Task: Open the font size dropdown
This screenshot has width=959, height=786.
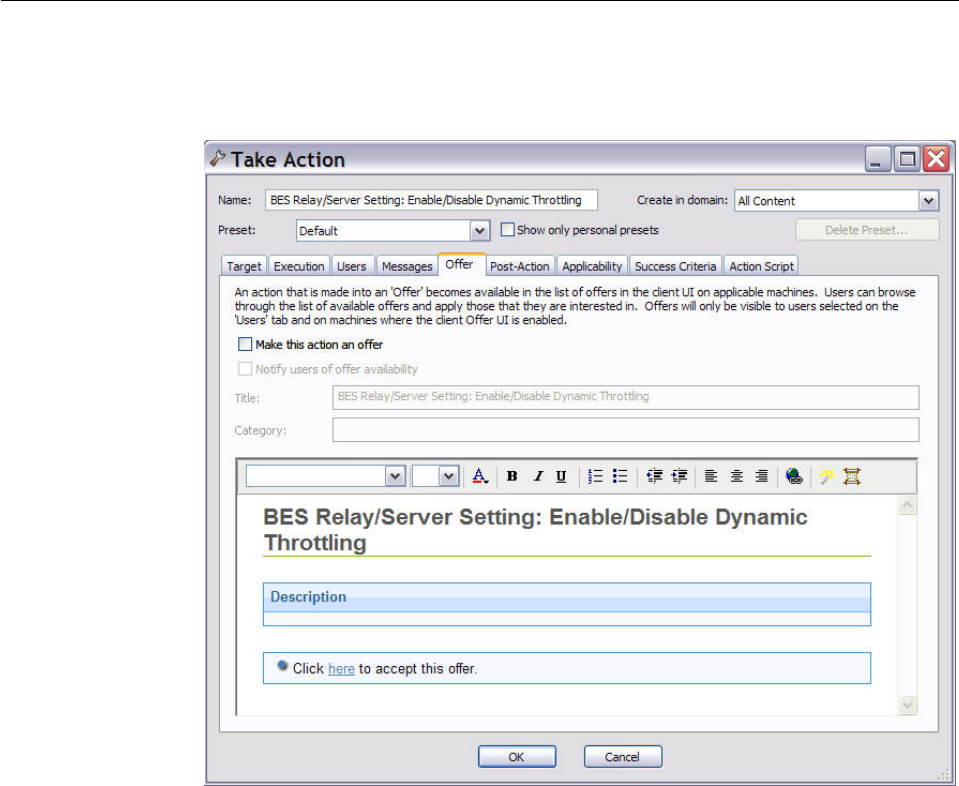Action: 449,476
